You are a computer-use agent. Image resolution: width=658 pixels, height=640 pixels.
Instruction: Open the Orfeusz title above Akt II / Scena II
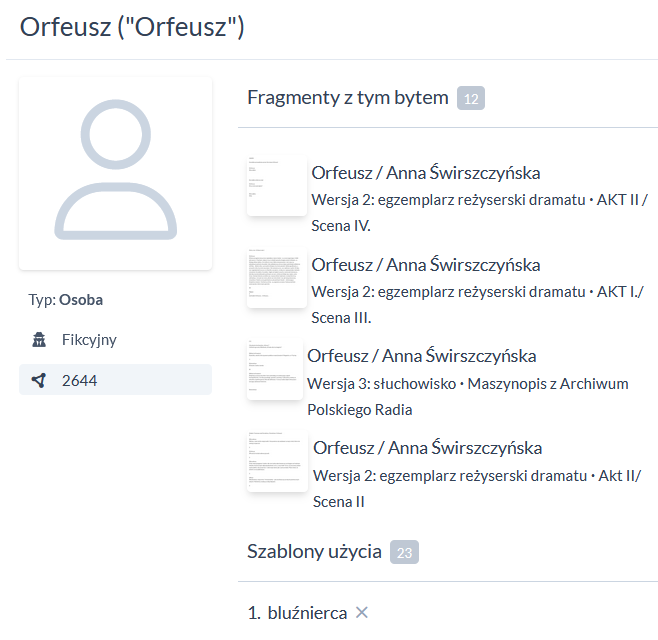tap(427, 448)
